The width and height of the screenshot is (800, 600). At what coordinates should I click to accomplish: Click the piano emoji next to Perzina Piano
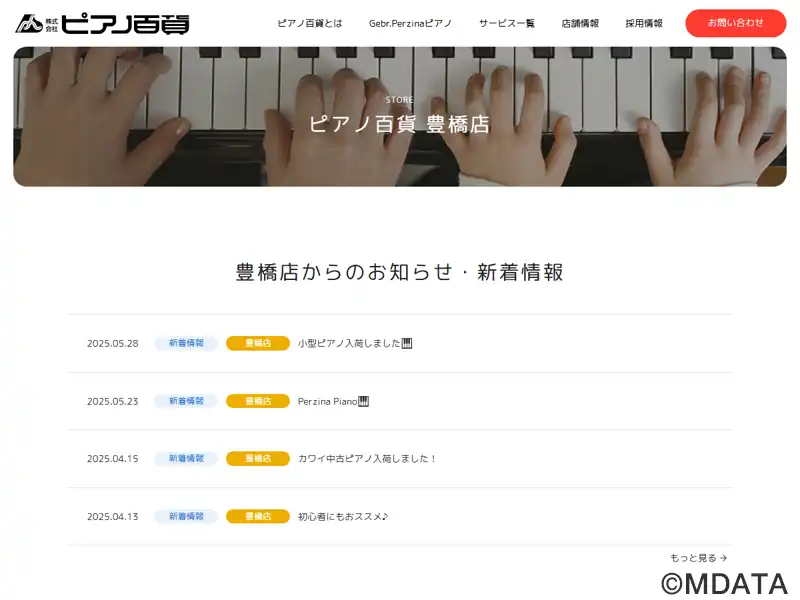[363, 402]
